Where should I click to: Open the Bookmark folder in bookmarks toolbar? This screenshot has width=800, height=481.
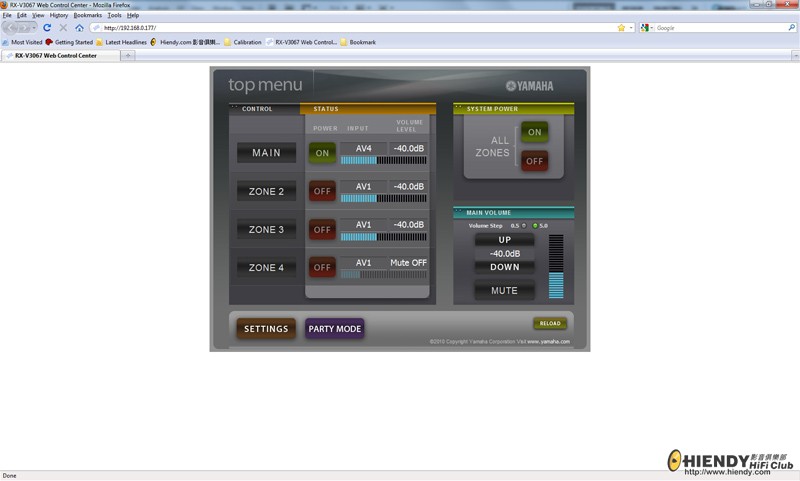358,42
